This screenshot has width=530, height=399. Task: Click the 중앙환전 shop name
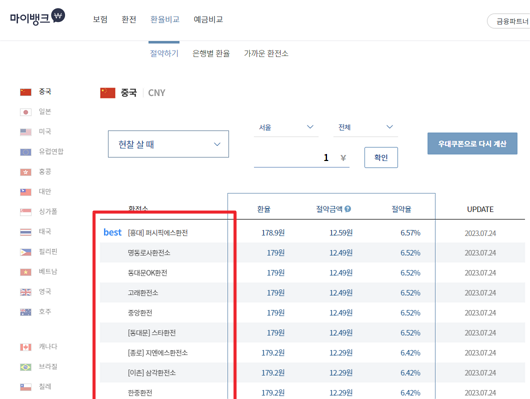[x=140, y=312]
